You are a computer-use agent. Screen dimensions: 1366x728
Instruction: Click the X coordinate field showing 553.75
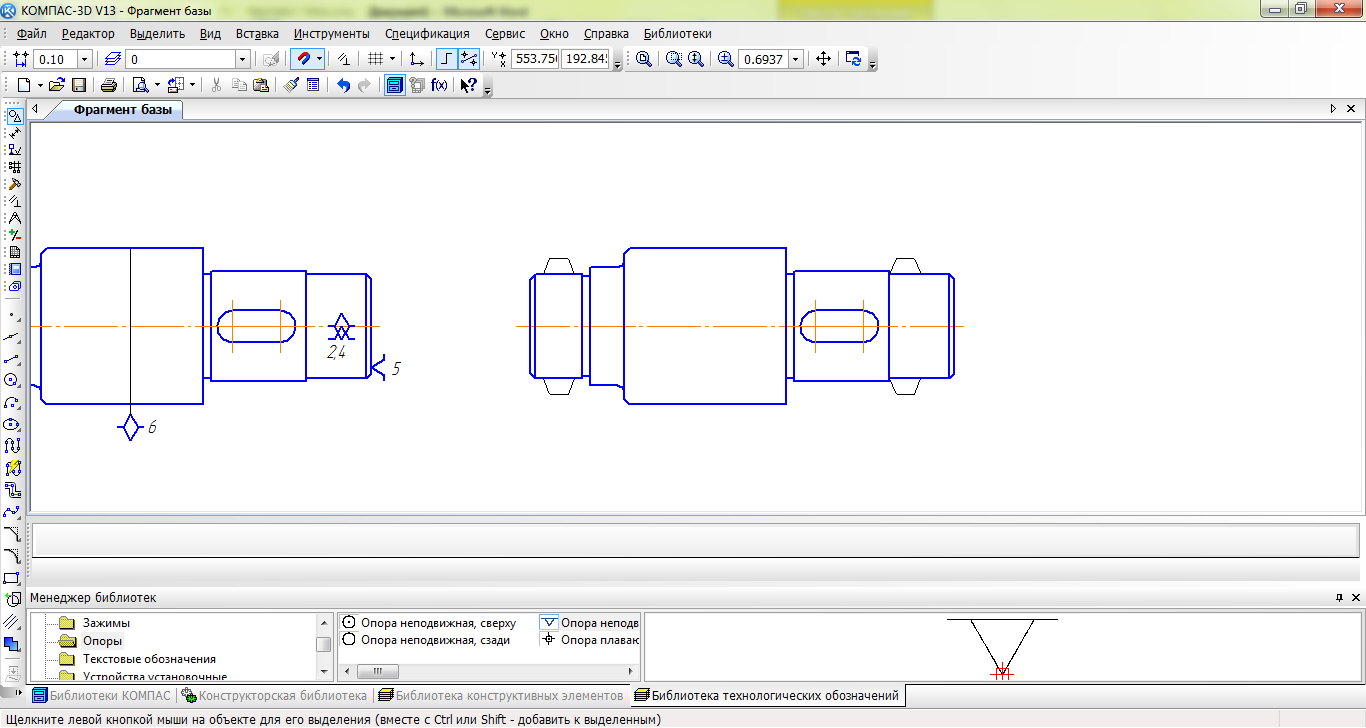(x=535, y=59)
